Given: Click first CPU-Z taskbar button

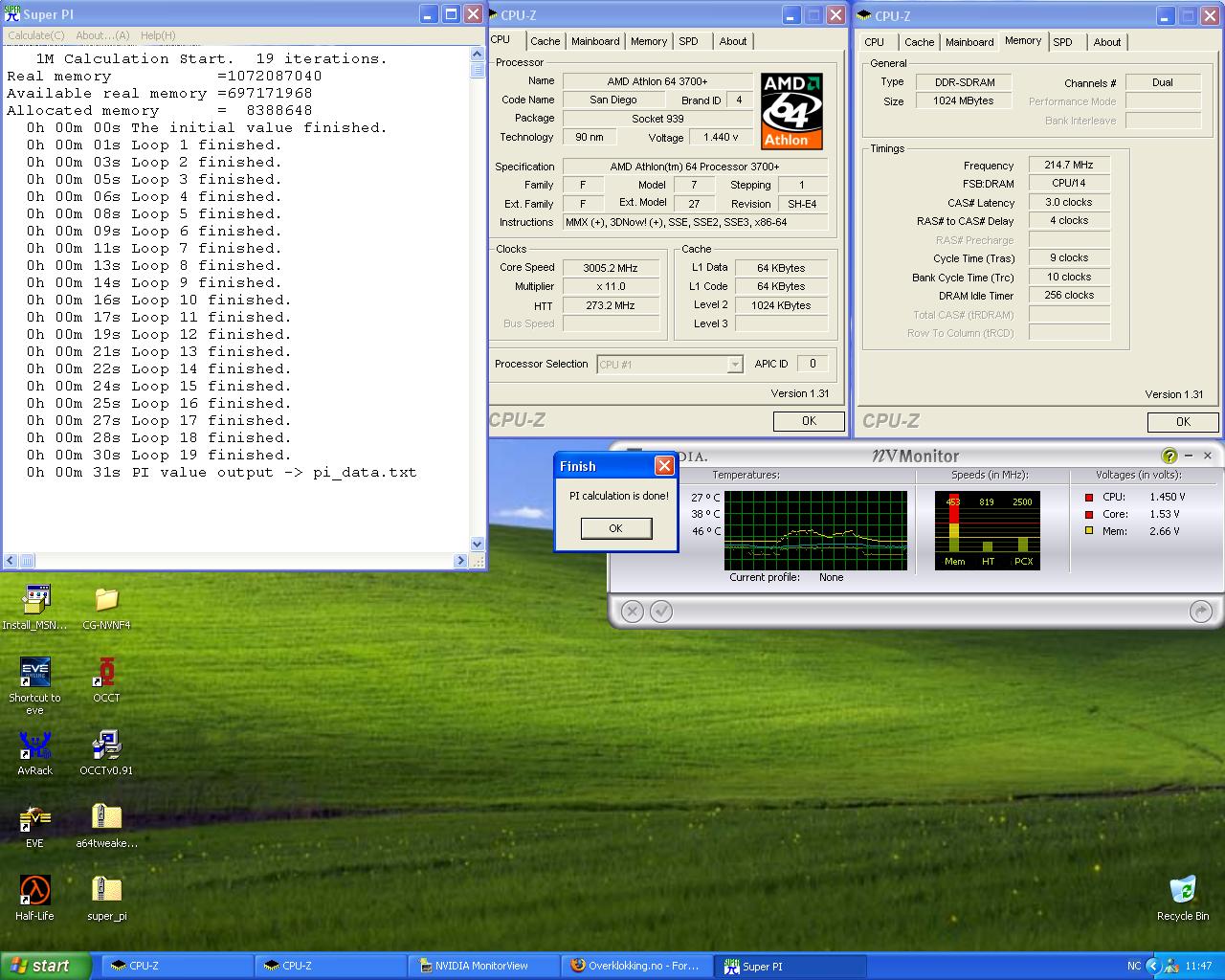Looking at the screenshot, I should point(178,966).
